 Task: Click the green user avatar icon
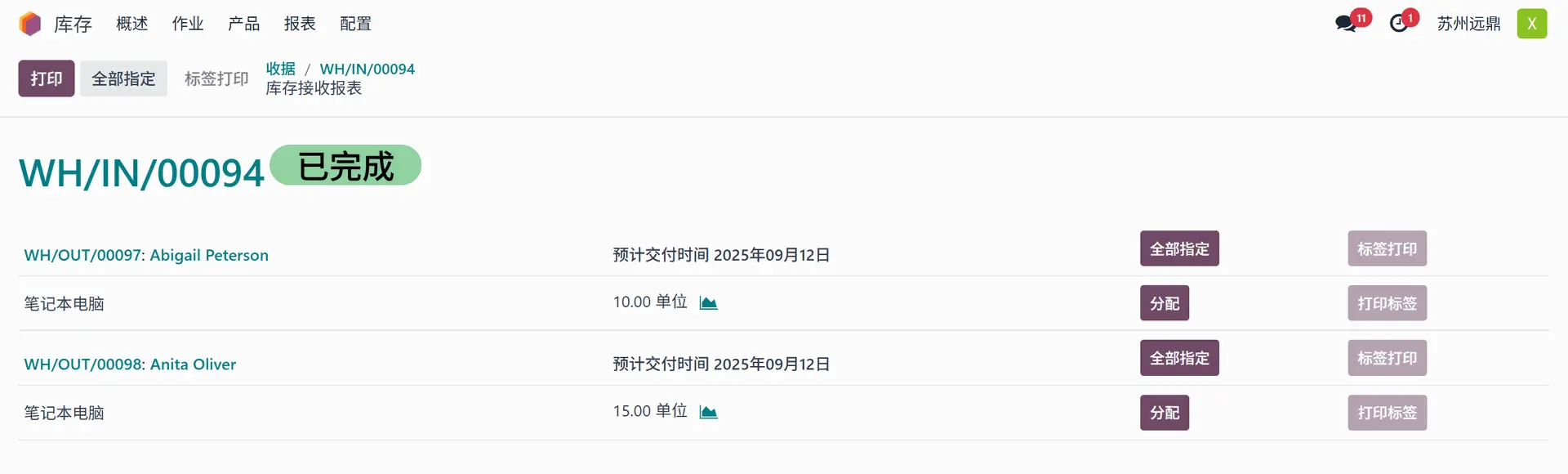[1531, 24]
